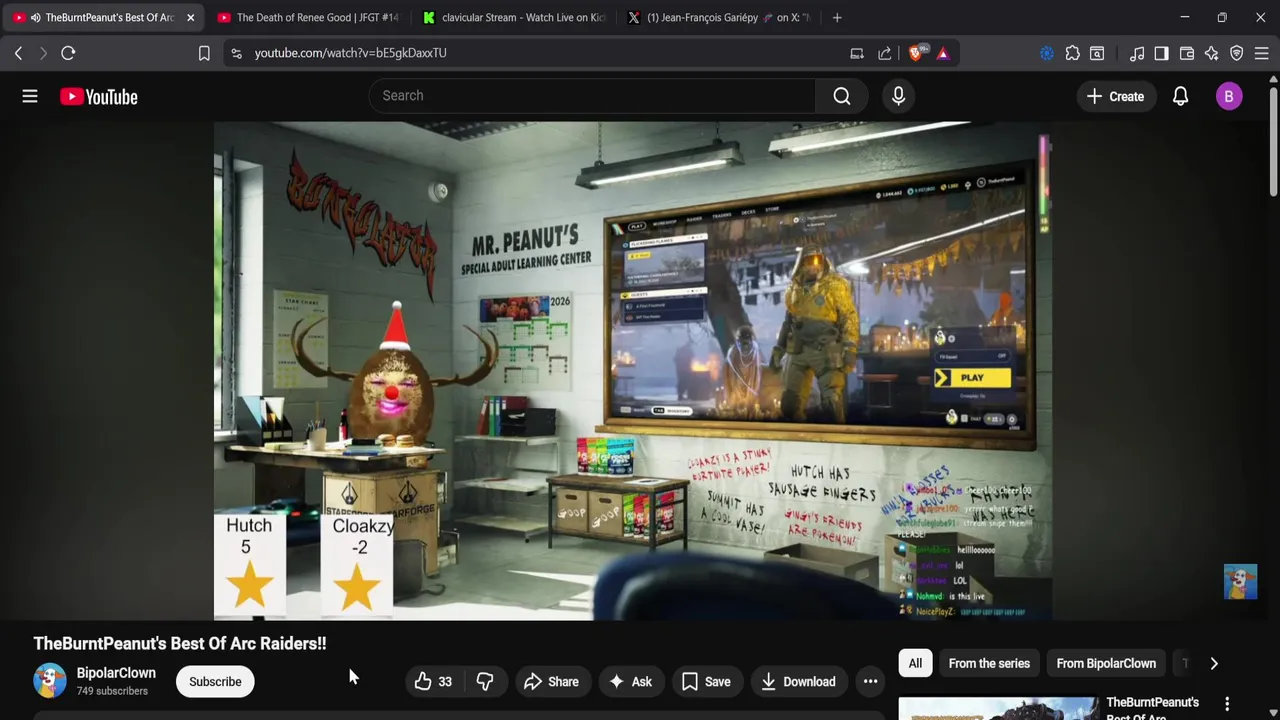Image resolution: width=1280 pixels, height=720 pixels.
Task: Switch to clavicular Stream Kick tab
Action: 513,17
